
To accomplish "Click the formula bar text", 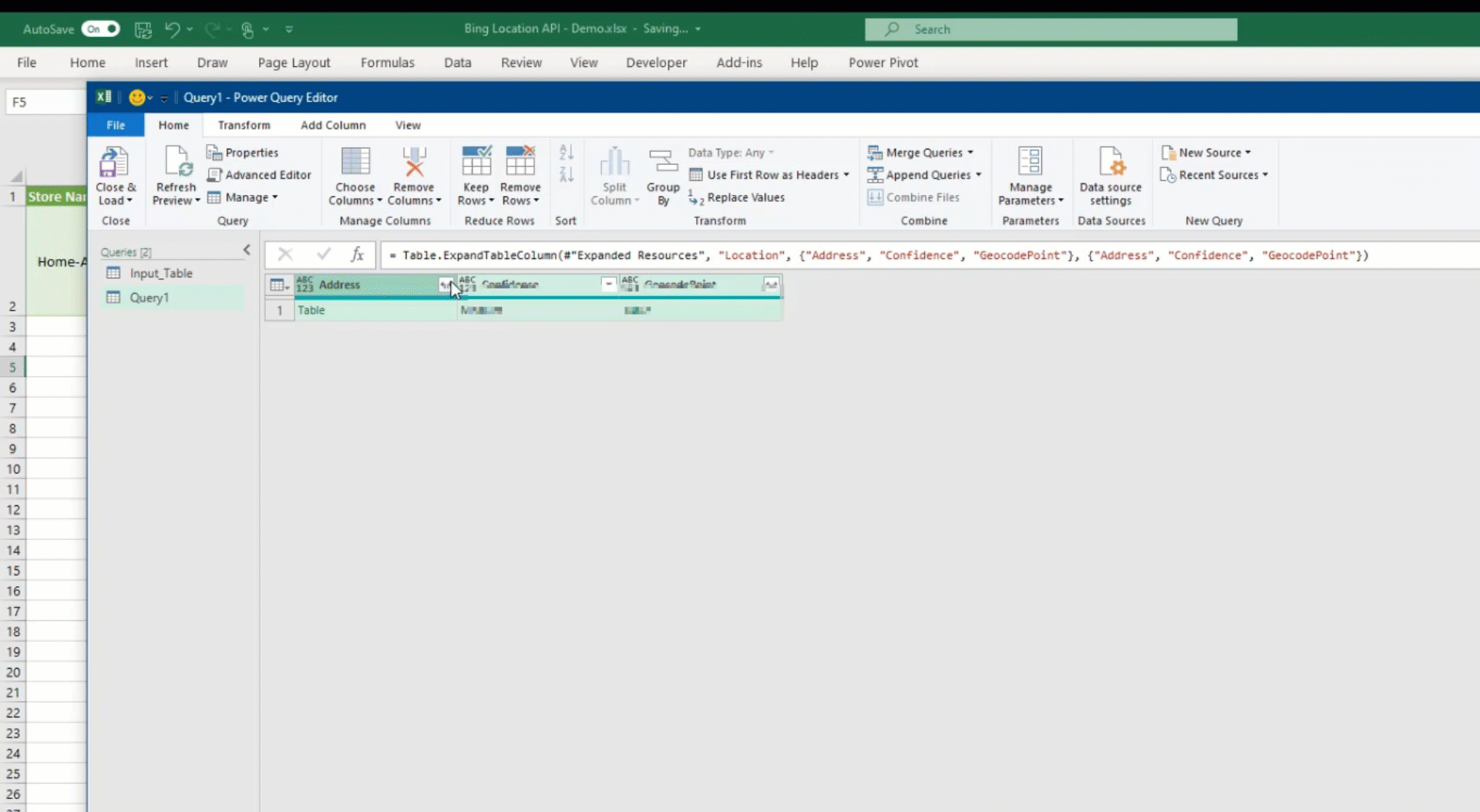I will coord(879,255).
